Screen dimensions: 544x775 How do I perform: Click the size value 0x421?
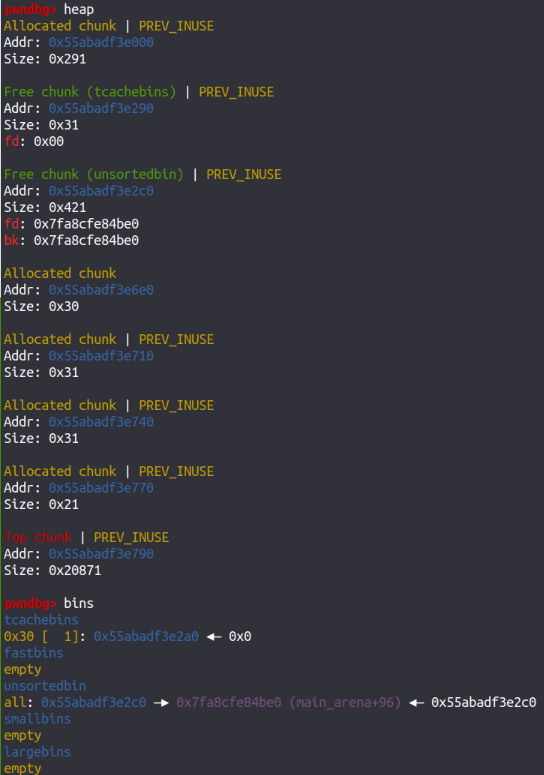click(67, 208)
